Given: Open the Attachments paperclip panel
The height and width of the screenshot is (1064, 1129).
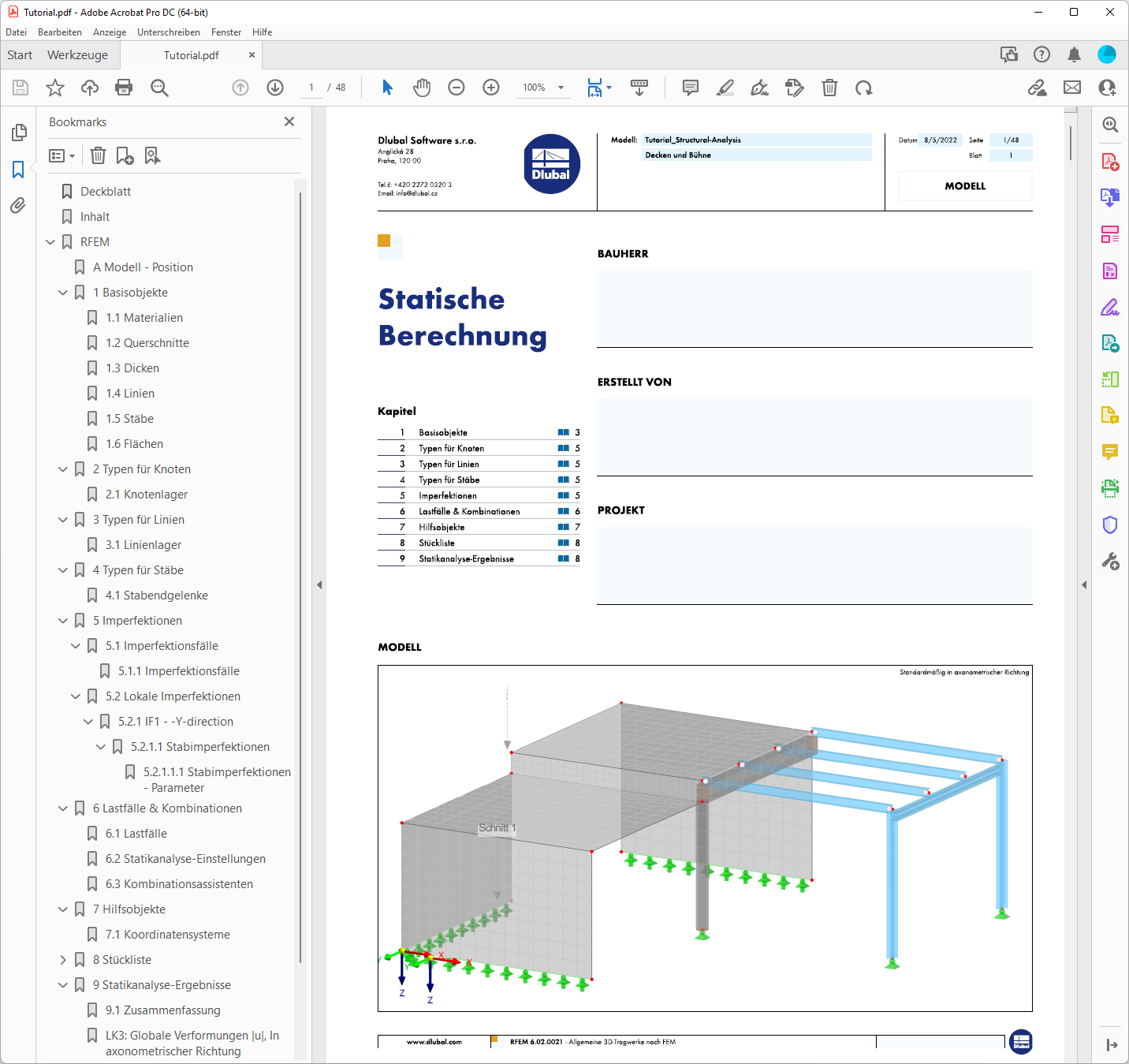Looking at the screenshot, I should pyautogui.click(x=18, y=206).
